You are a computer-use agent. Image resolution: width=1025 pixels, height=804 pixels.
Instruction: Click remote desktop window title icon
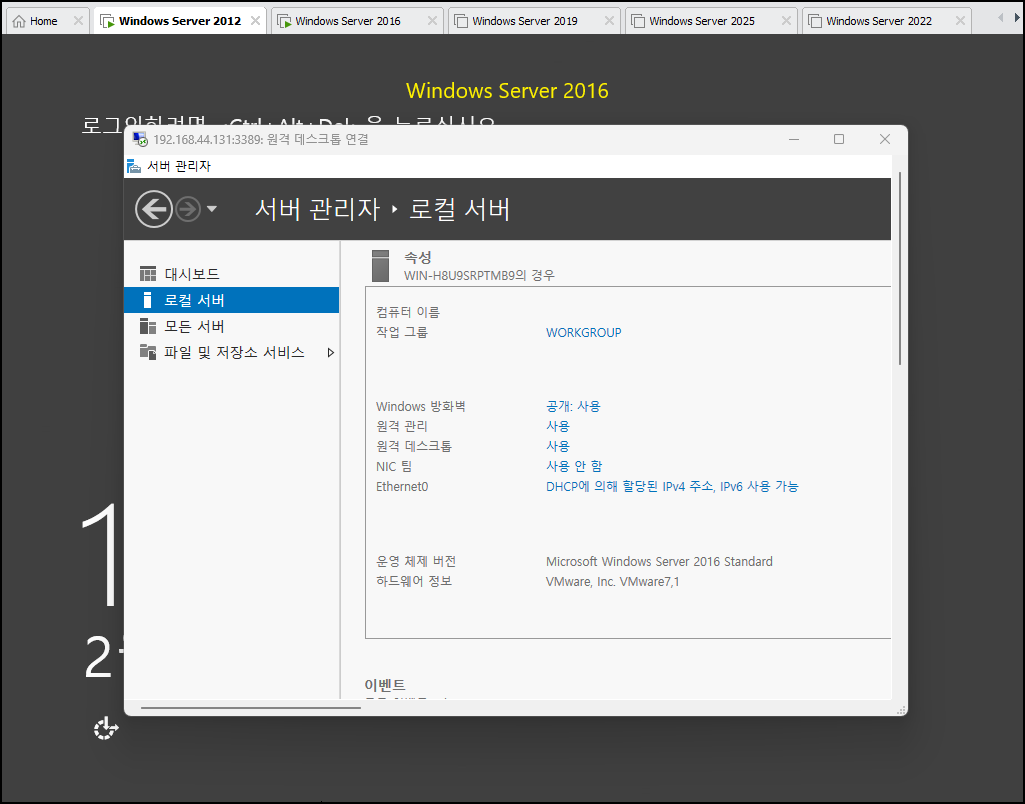pyautogui.click(x=140, y=139)
